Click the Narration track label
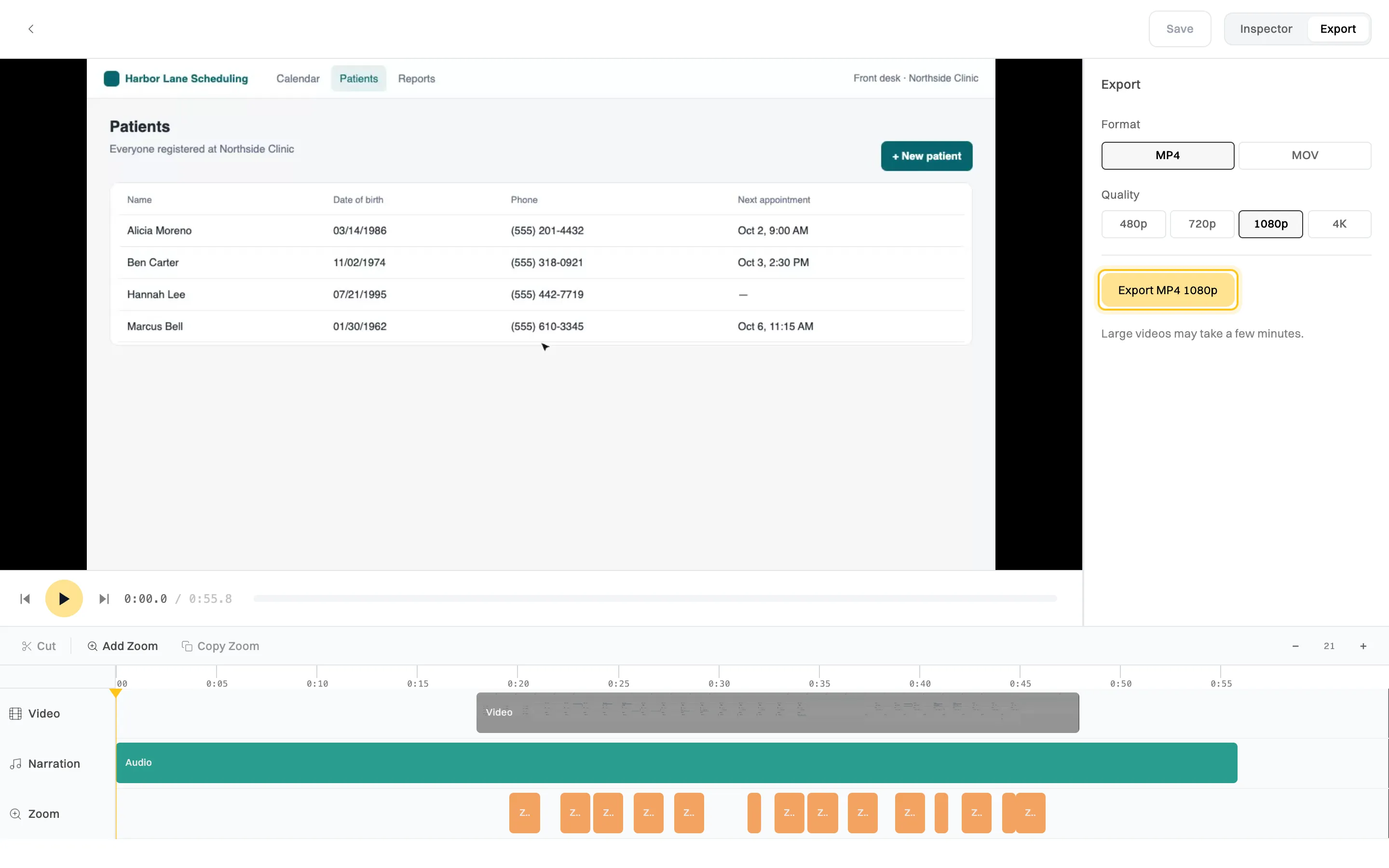 (x=54, y=763)
